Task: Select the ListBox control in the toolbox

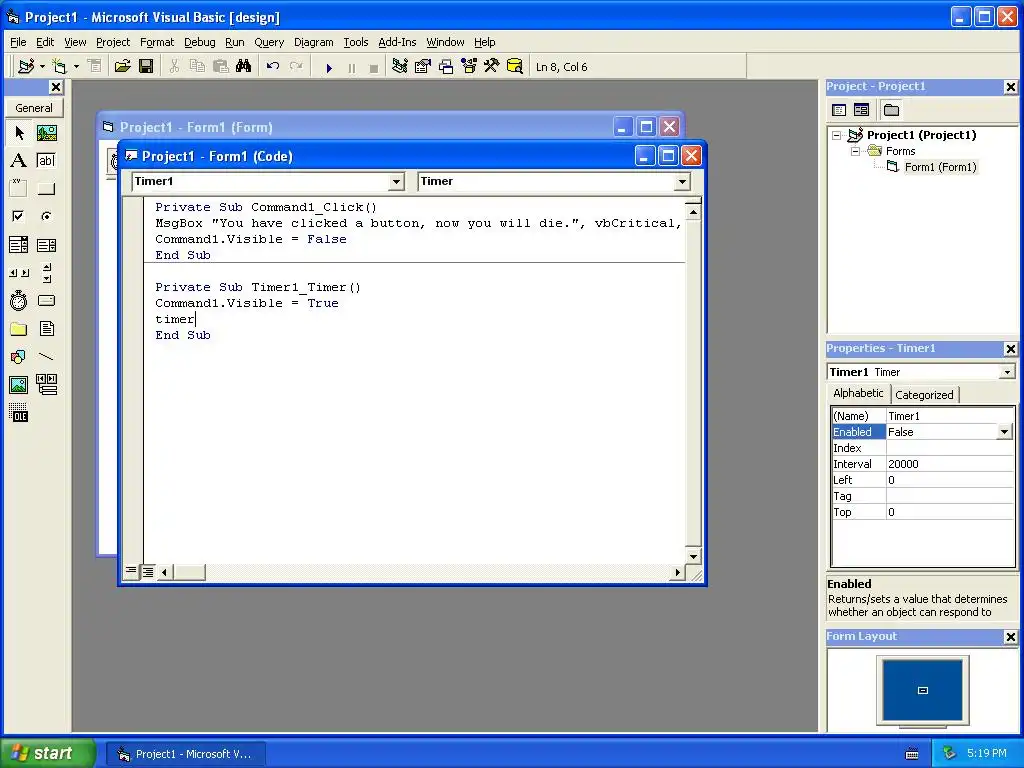Action: point(46,245)
